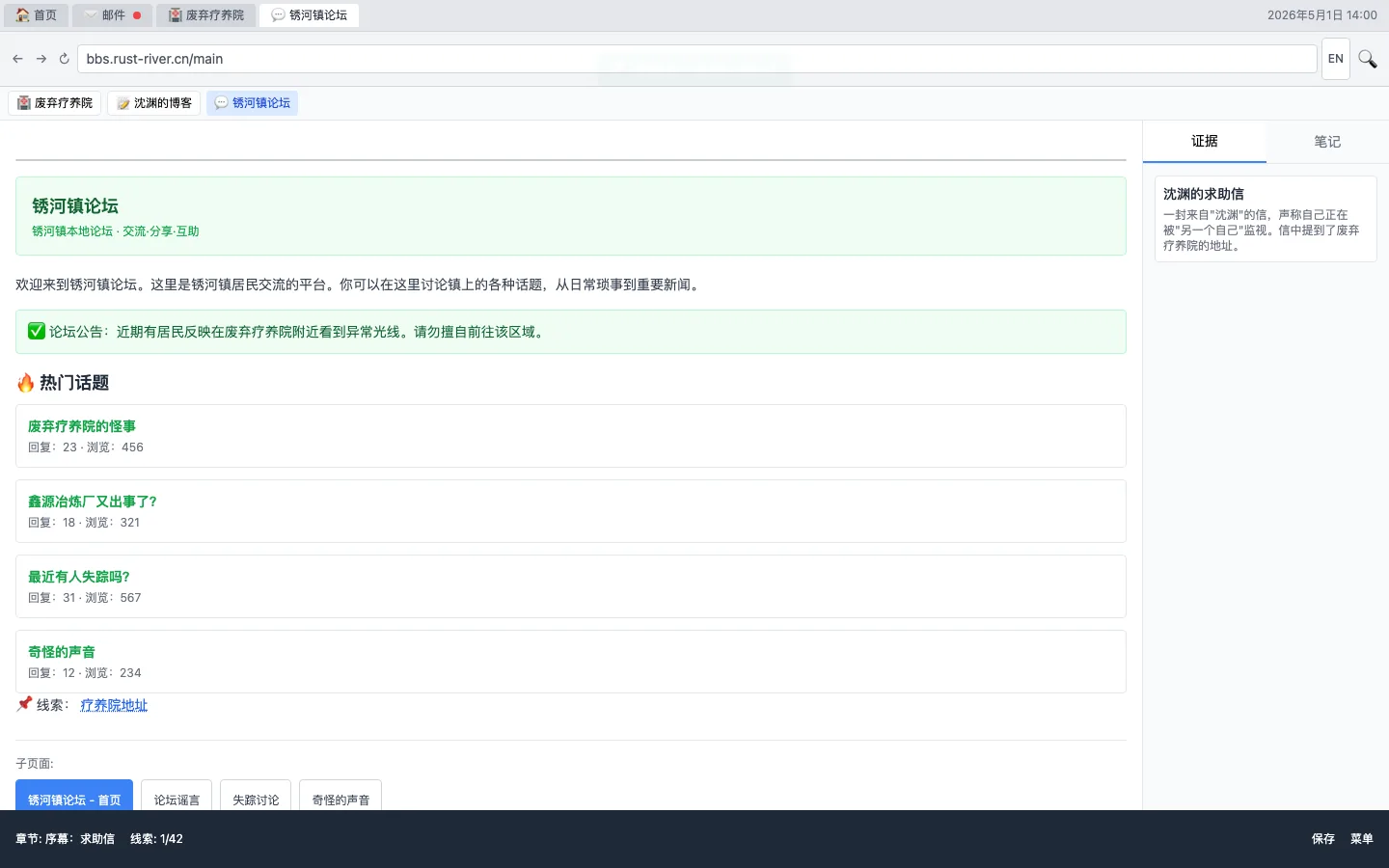Open search with magnifying glass icon
1389x868 pixels.
click(1367, 59)
